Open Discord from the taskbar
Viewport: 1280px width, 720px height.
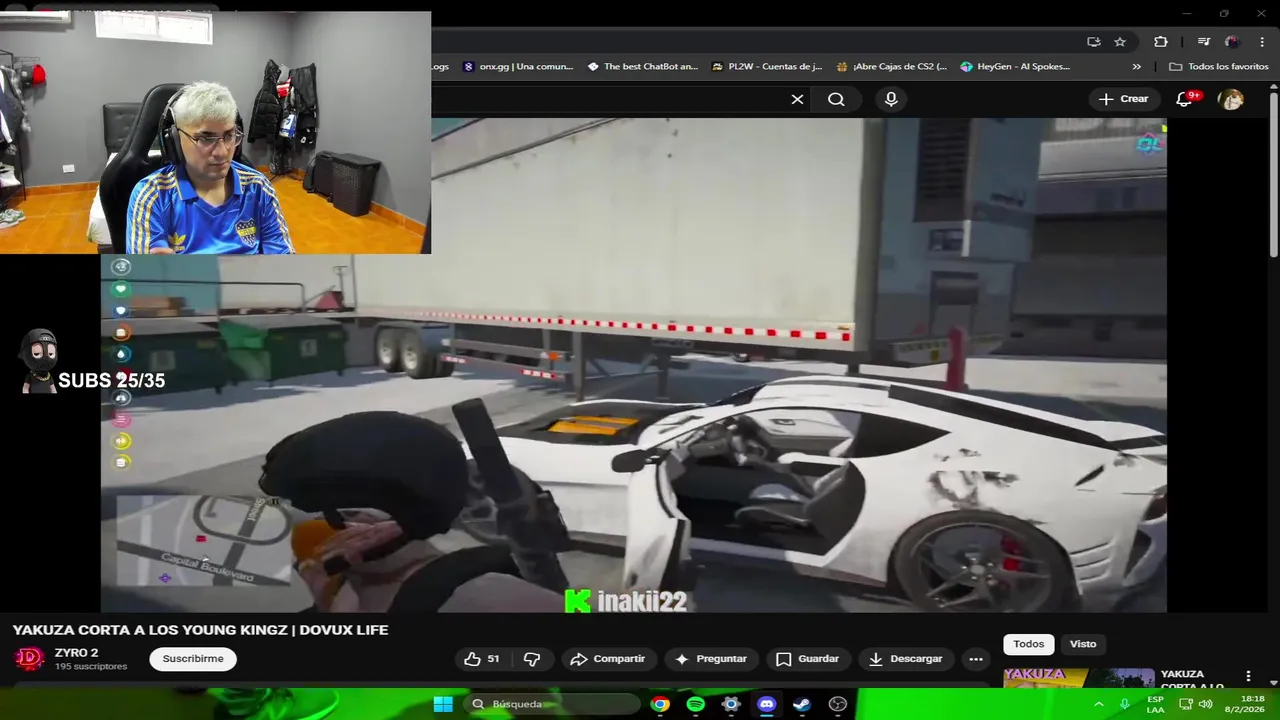pos(767,704)
